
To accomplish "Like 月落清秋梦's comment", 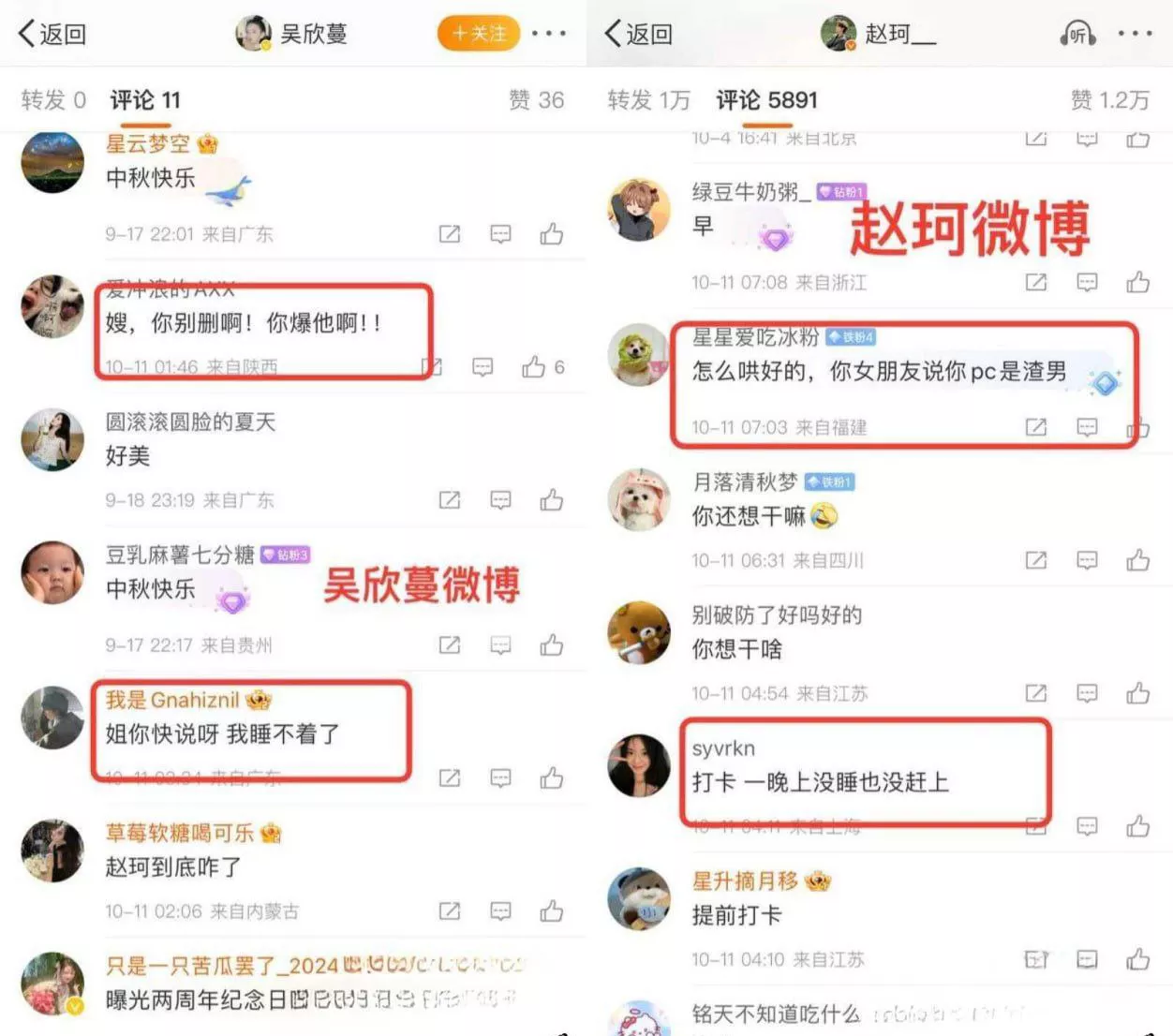I will (x=1138, y=560).
